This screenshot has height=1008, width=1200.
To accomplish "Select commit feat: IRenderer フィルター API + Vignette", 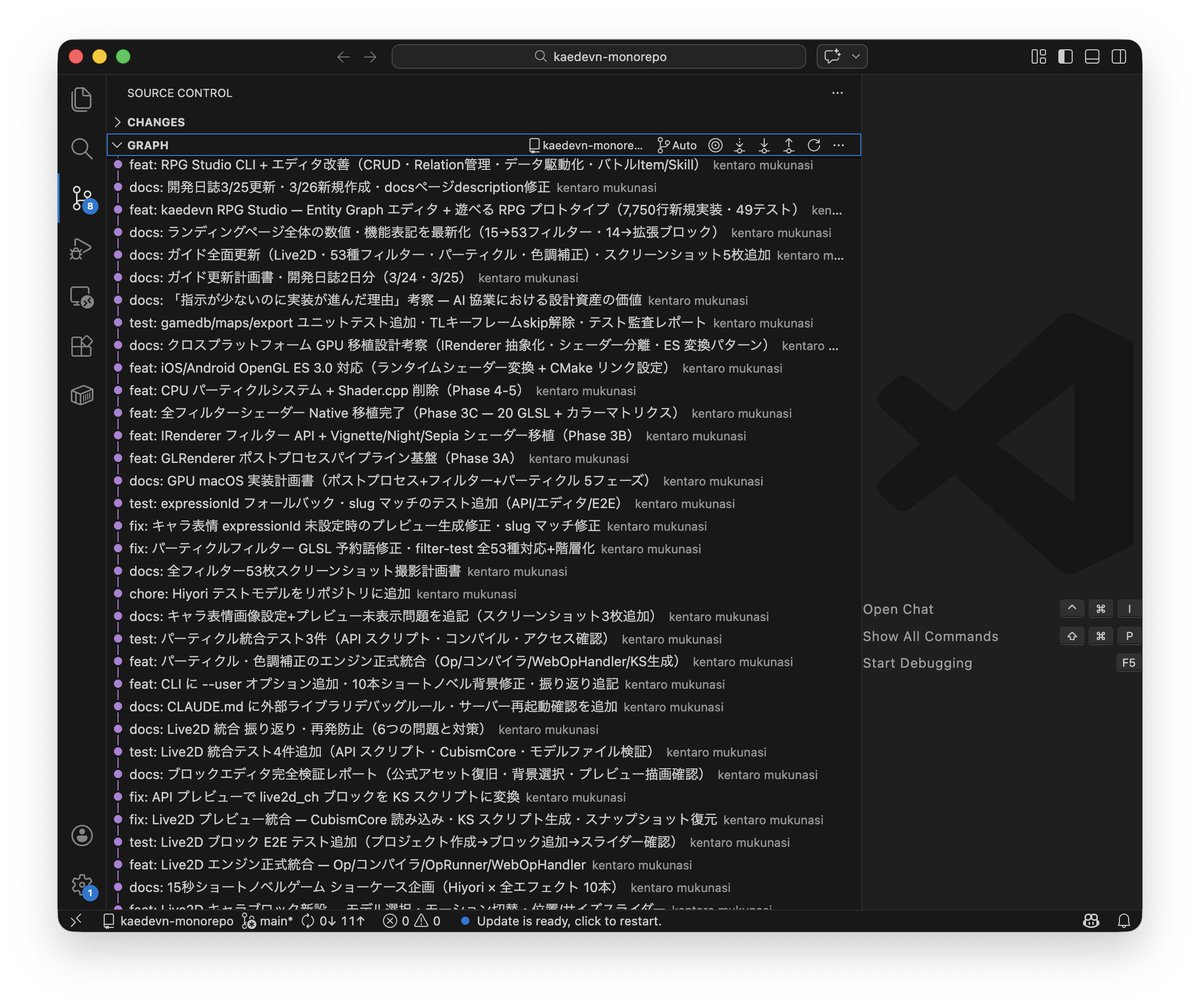I will pyautogui.click(x=484, y=436).
